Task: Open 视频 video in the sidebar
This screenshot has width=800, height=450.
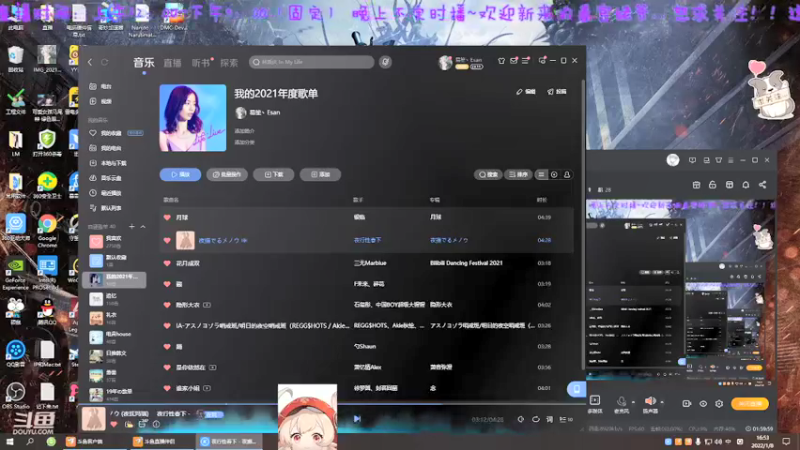Action: click(x=101, y=102)
